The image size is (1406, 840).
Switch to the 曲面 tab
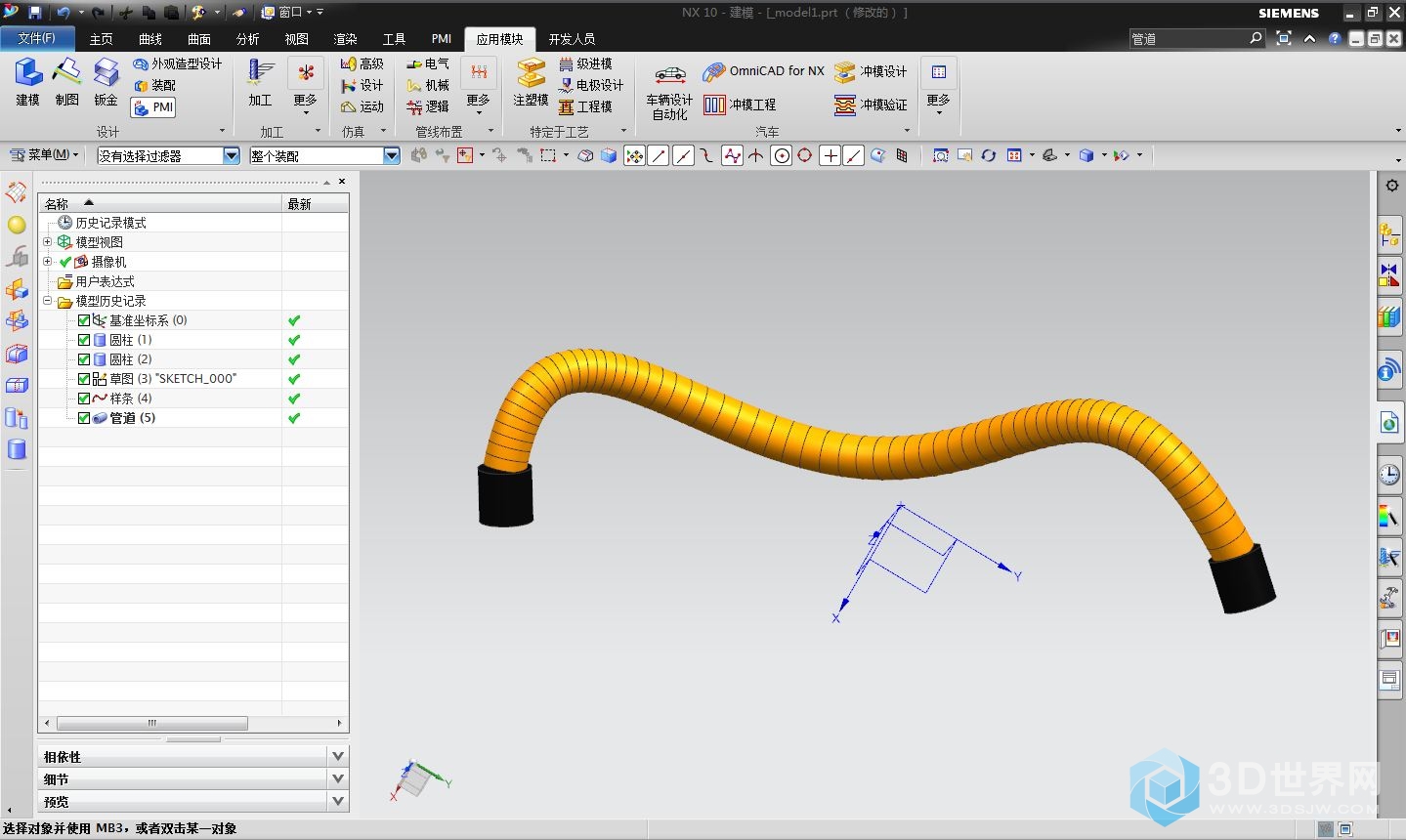point(199,39)
